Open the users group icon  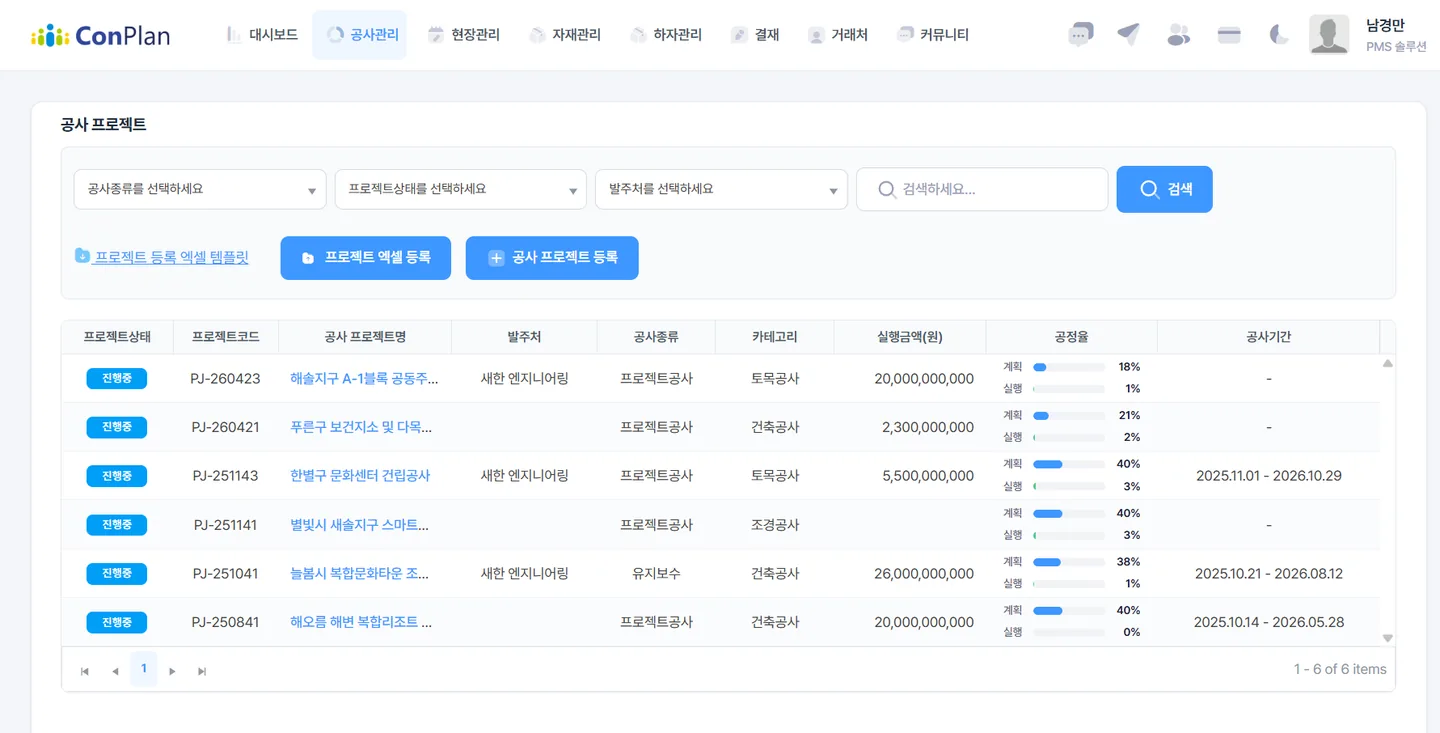[x=1179, y=35]
